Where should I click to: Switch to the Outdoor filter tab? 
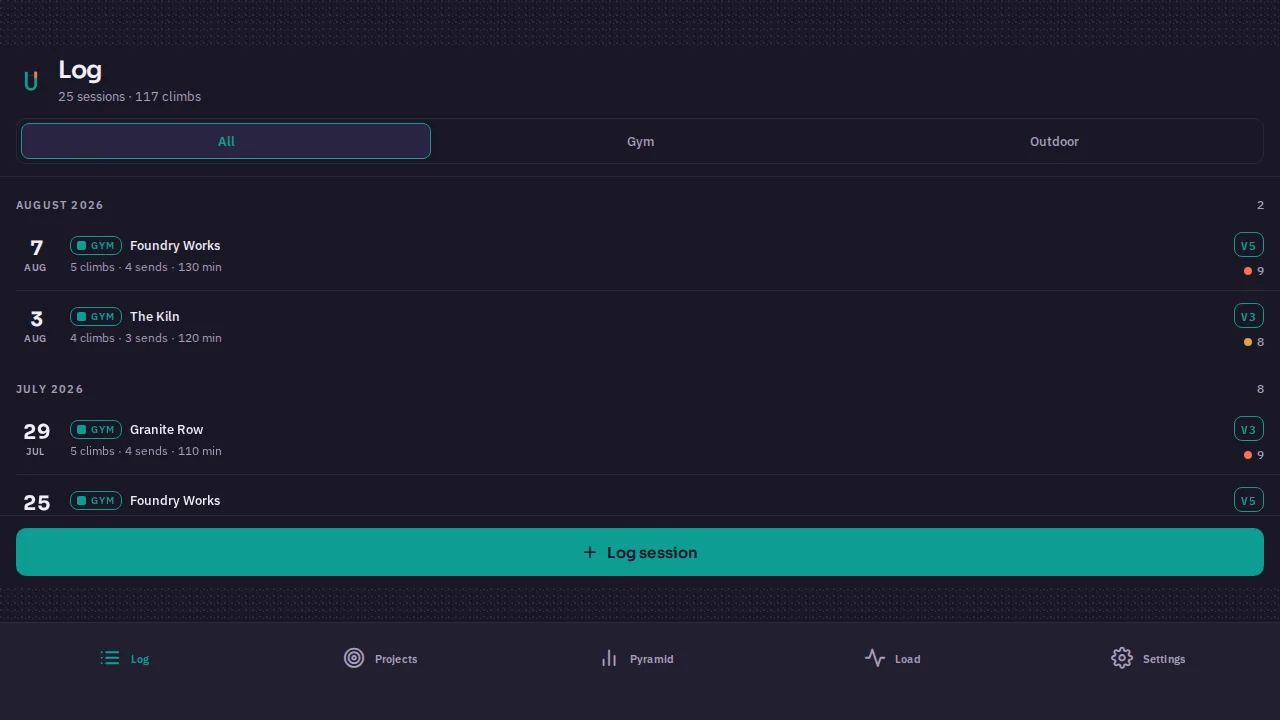(1054, 141)
